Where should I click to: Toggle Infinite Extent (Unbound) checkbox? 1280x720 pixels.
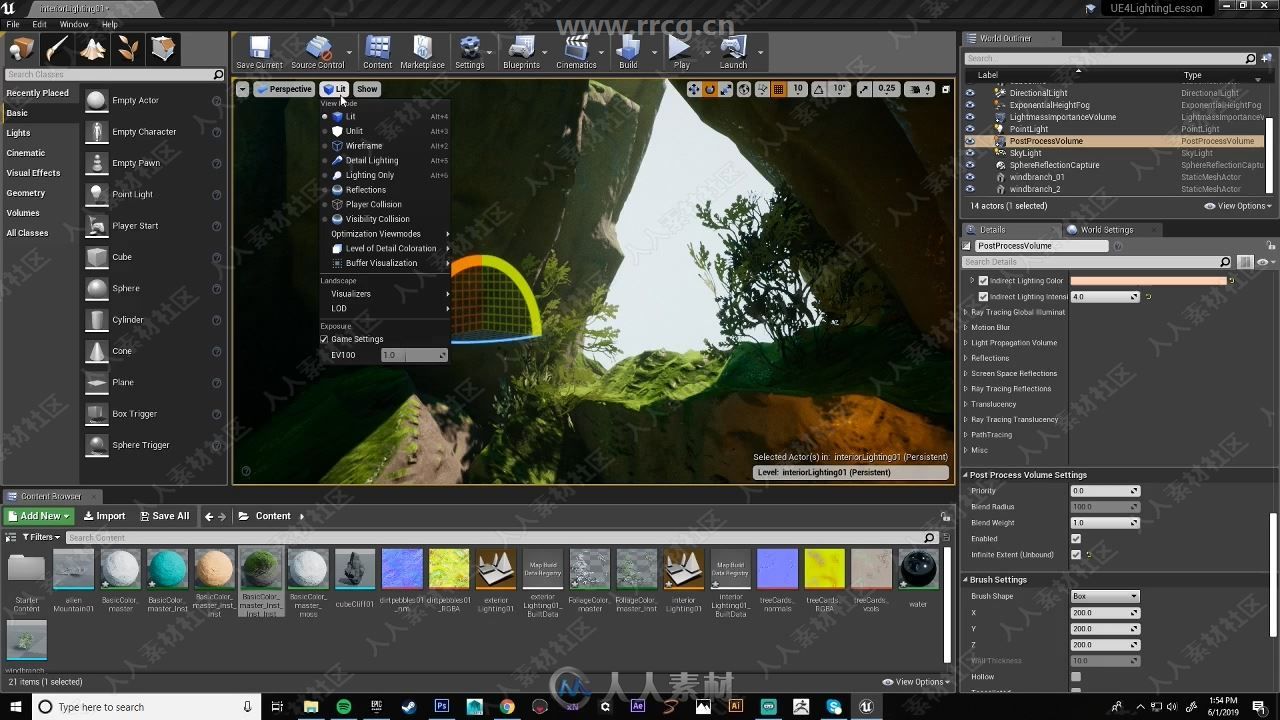click(1076, 555)
